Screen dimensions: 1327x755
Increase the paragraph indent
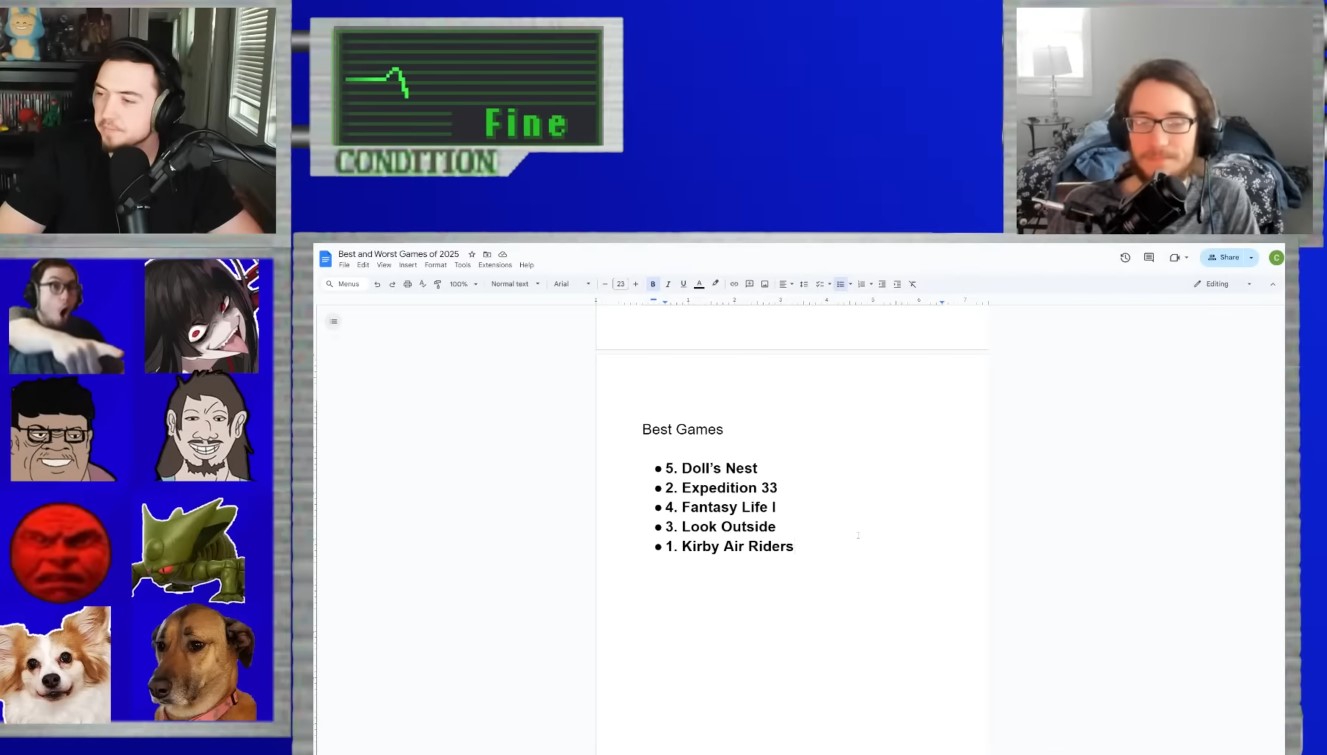coord(897,284)
